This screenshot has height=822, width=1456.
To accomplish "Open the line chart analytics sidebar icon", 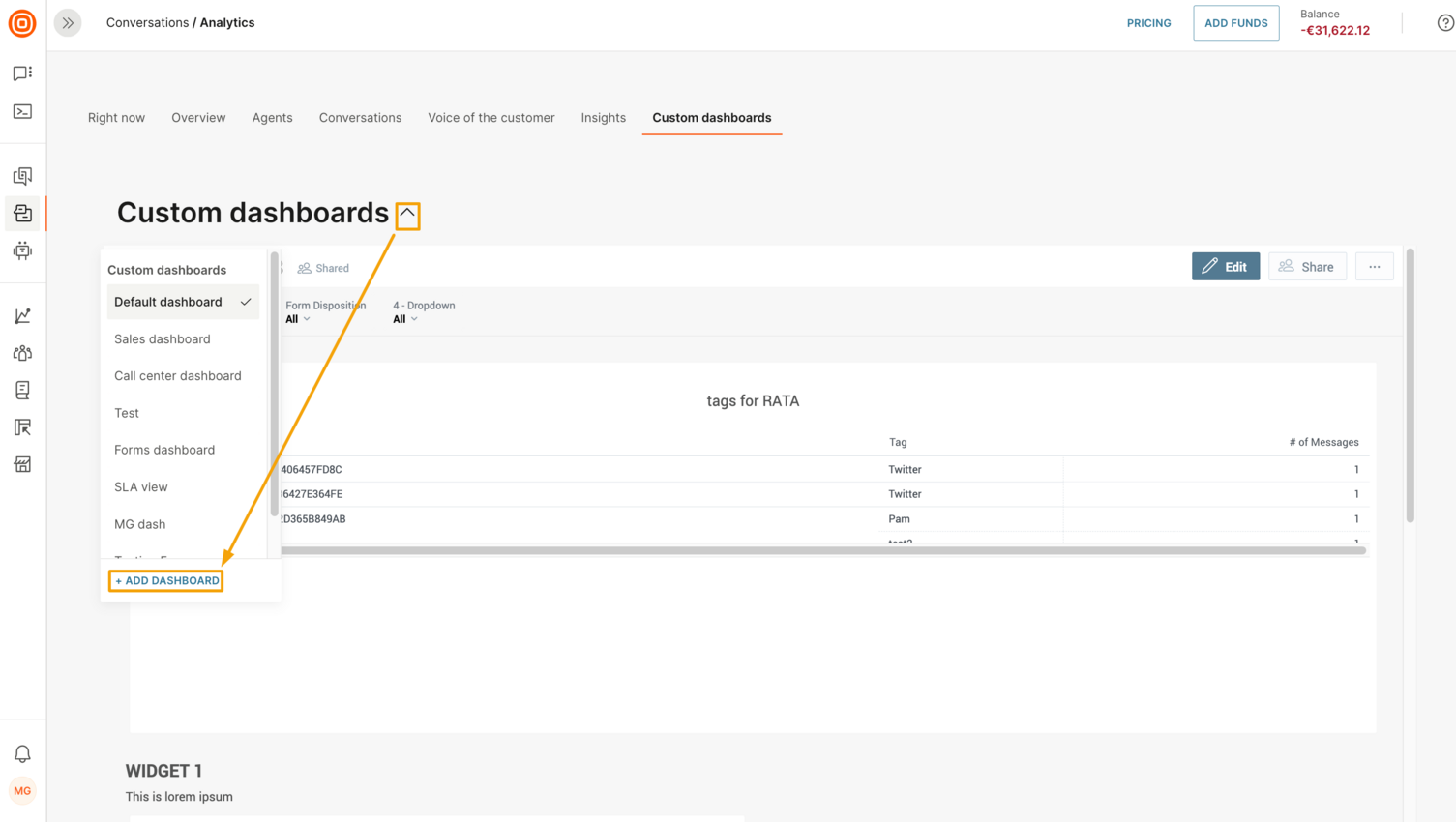I will click(x=22, y=316).
